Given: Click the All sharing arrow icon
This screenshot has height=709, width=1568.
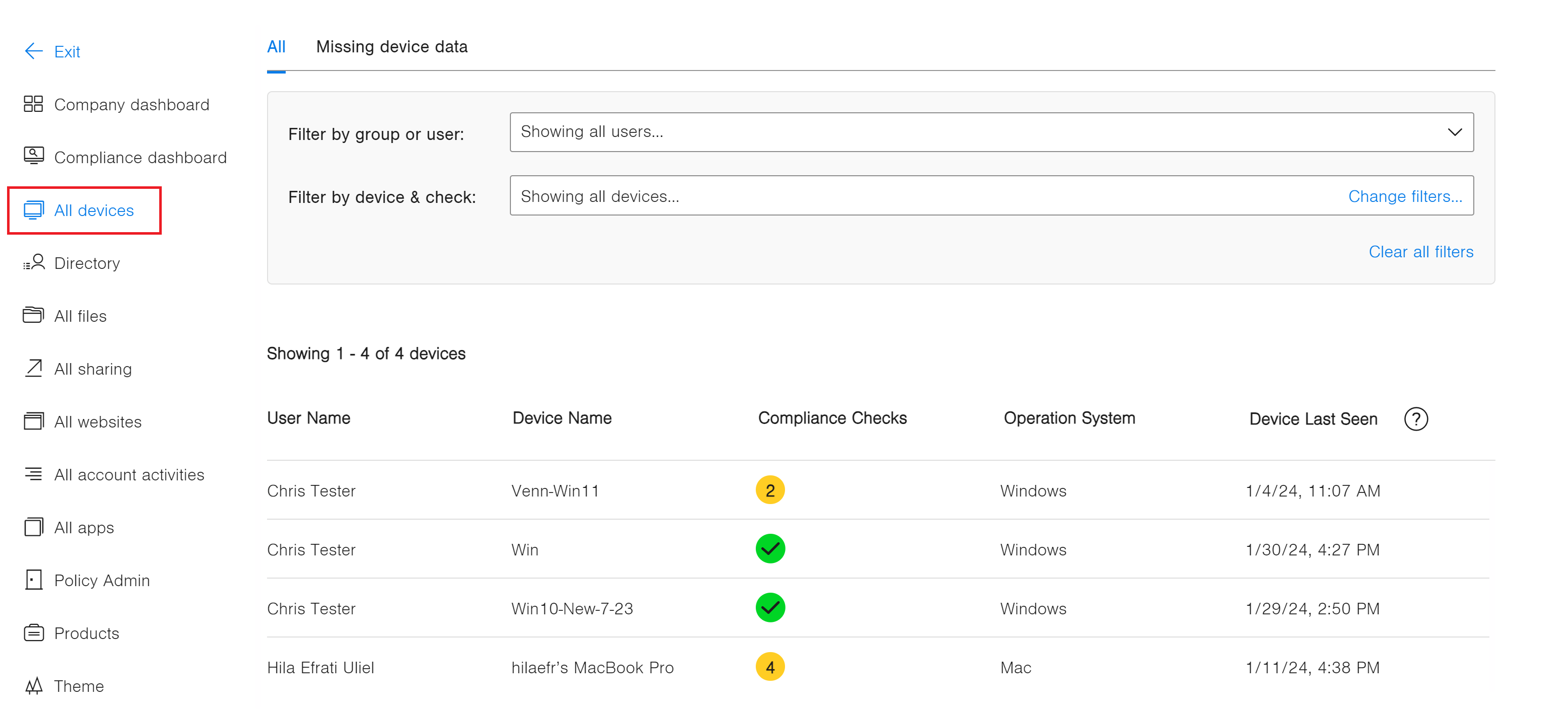Looking at the screenshot, I should (x=33, y=368).
